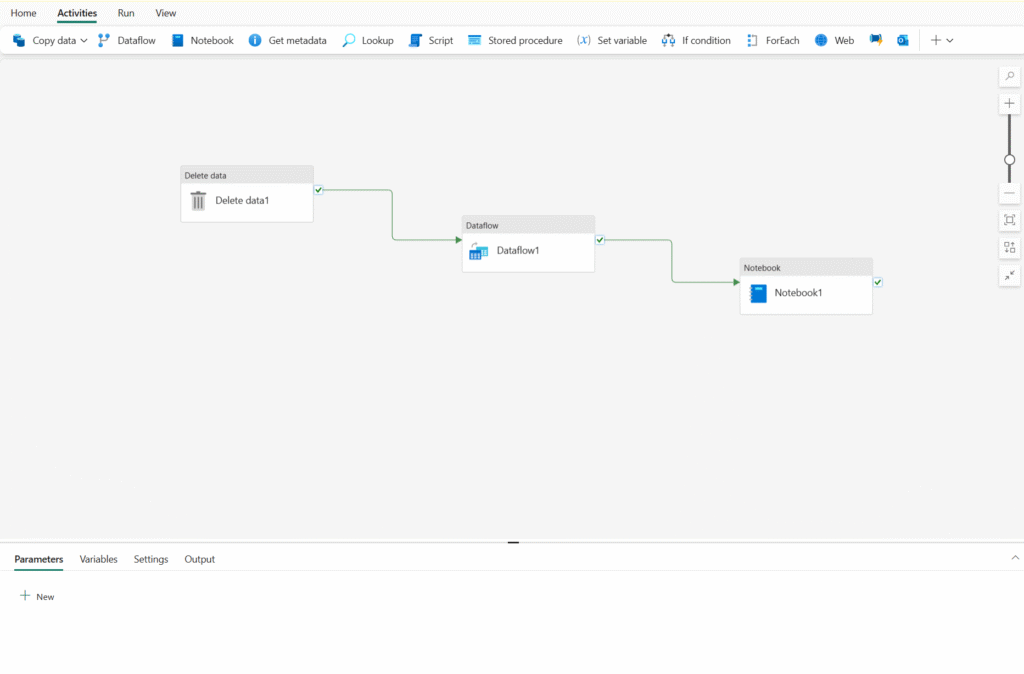
Task: Click the Notebook node header label
Action: click(x=762, y=268)
